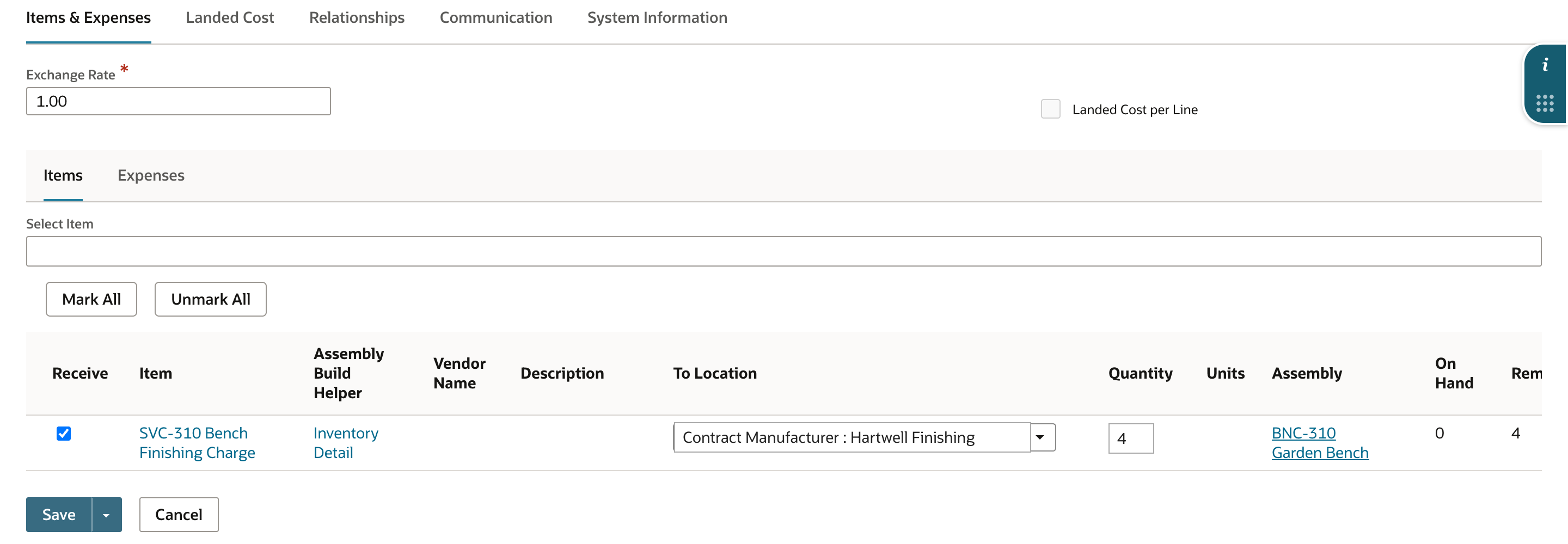Click the Assembly Build Helper column header
Viewport: 1568px width, 544px height.
[349, 374]
